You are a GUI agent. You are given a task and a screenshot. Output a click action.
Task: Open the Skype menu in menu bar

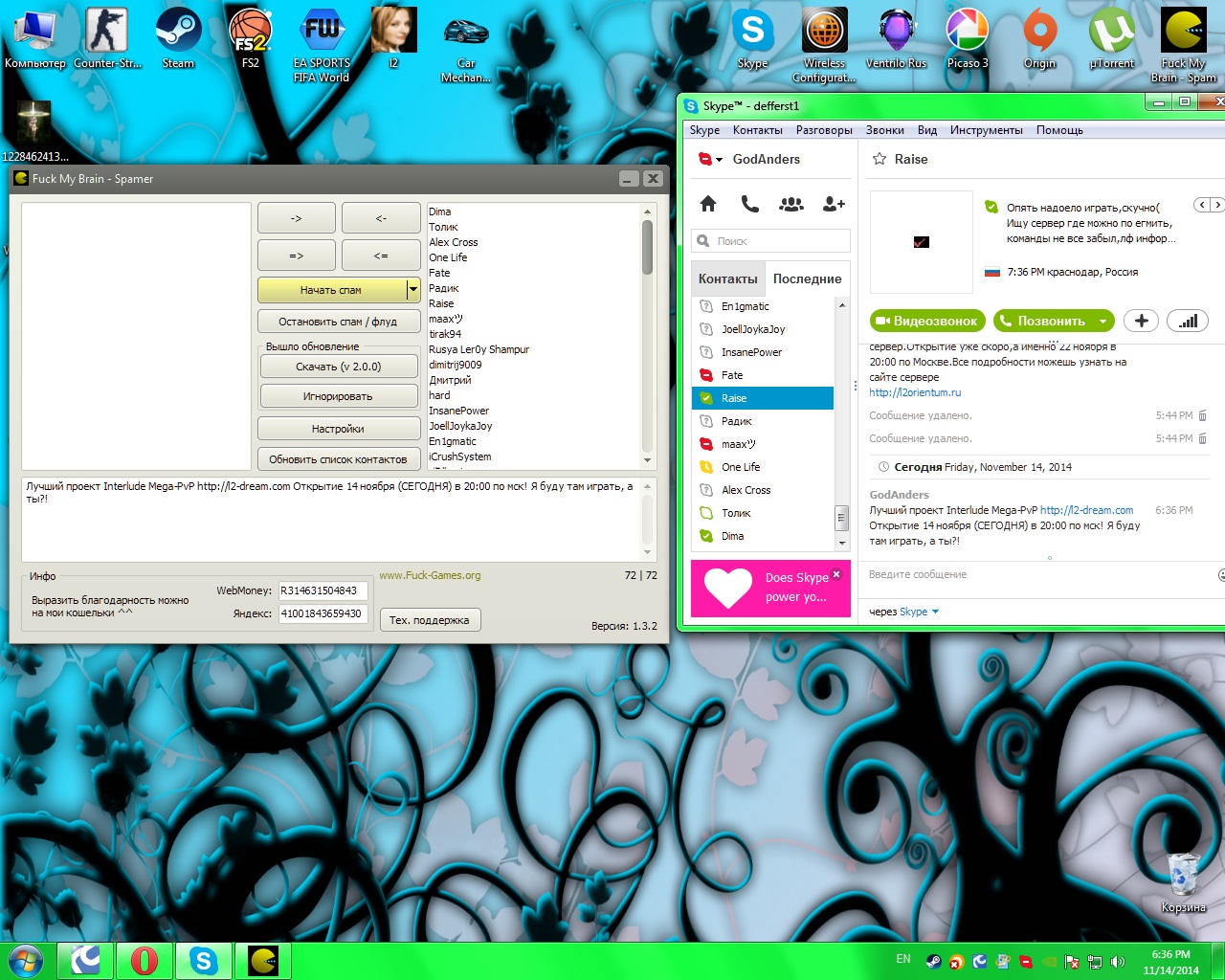pyautogui.click(x=704, y=130)
